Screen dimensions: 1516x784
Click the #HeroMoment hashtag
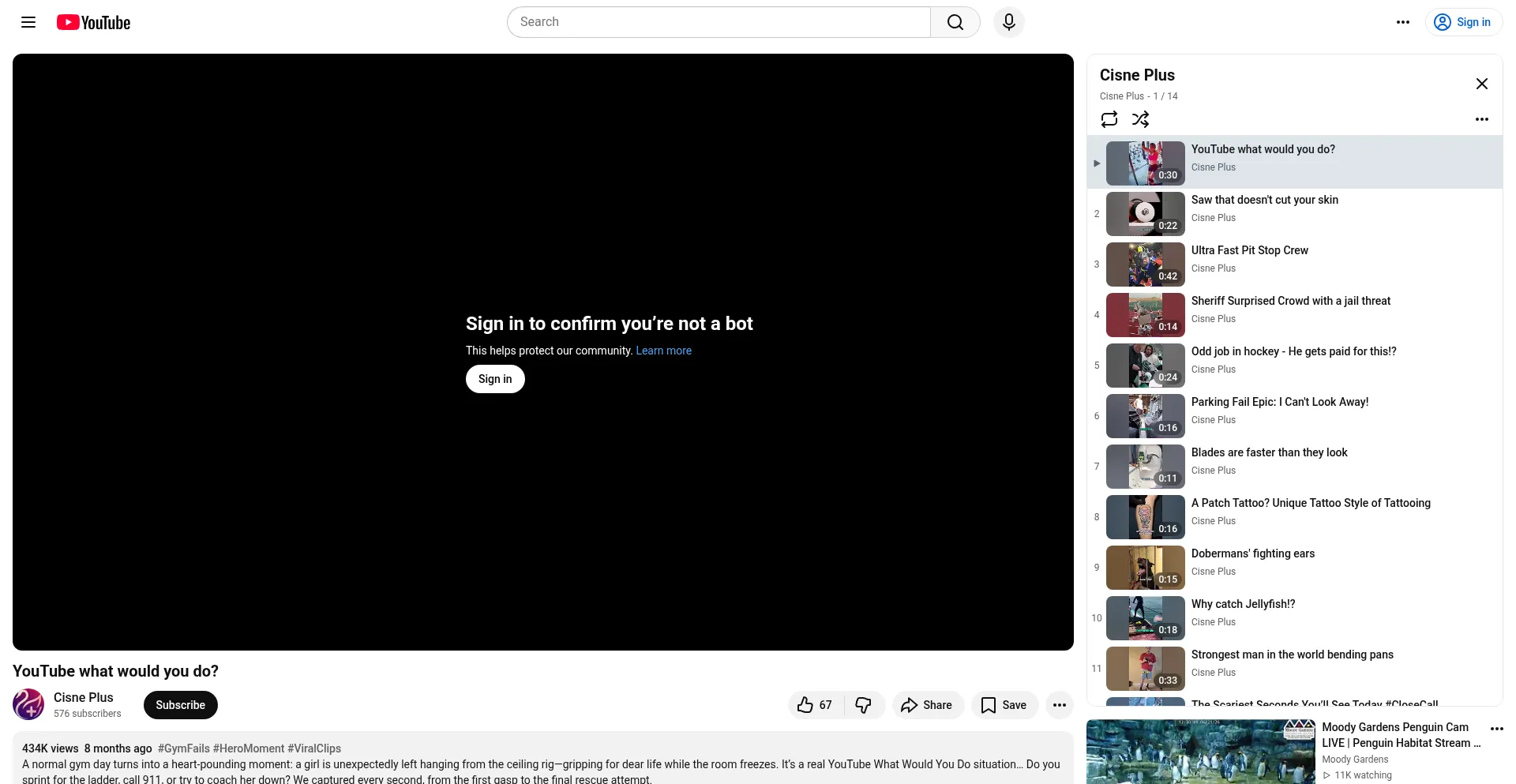click(x=249, y=748)
